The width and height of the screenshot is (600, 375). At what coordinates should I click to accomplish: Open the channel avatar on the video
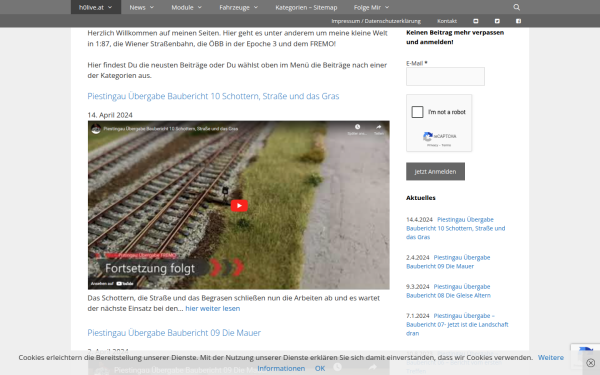pos(96,129)
